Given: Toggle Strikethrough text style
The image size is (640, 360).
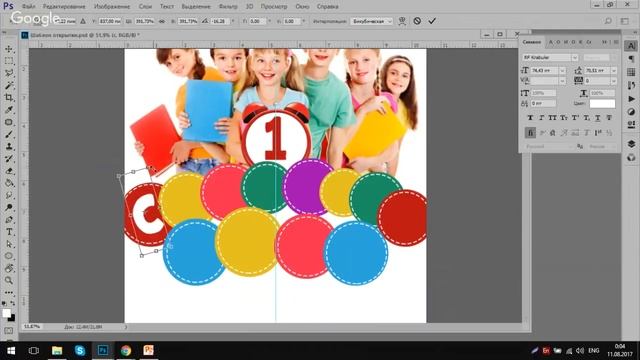Looking at the screenshot, I should tap(609, 118).
